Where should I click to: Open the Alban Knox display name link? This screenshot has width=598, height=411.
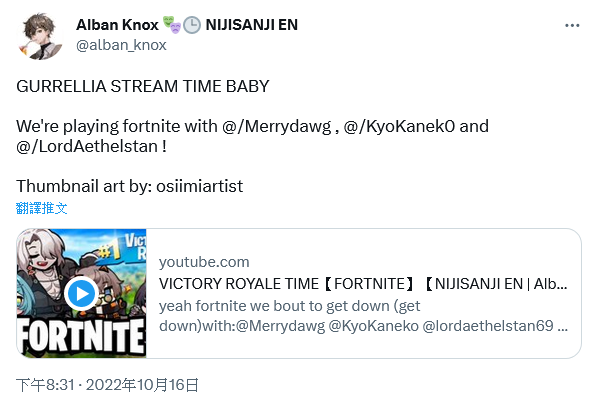pos(117,25)
